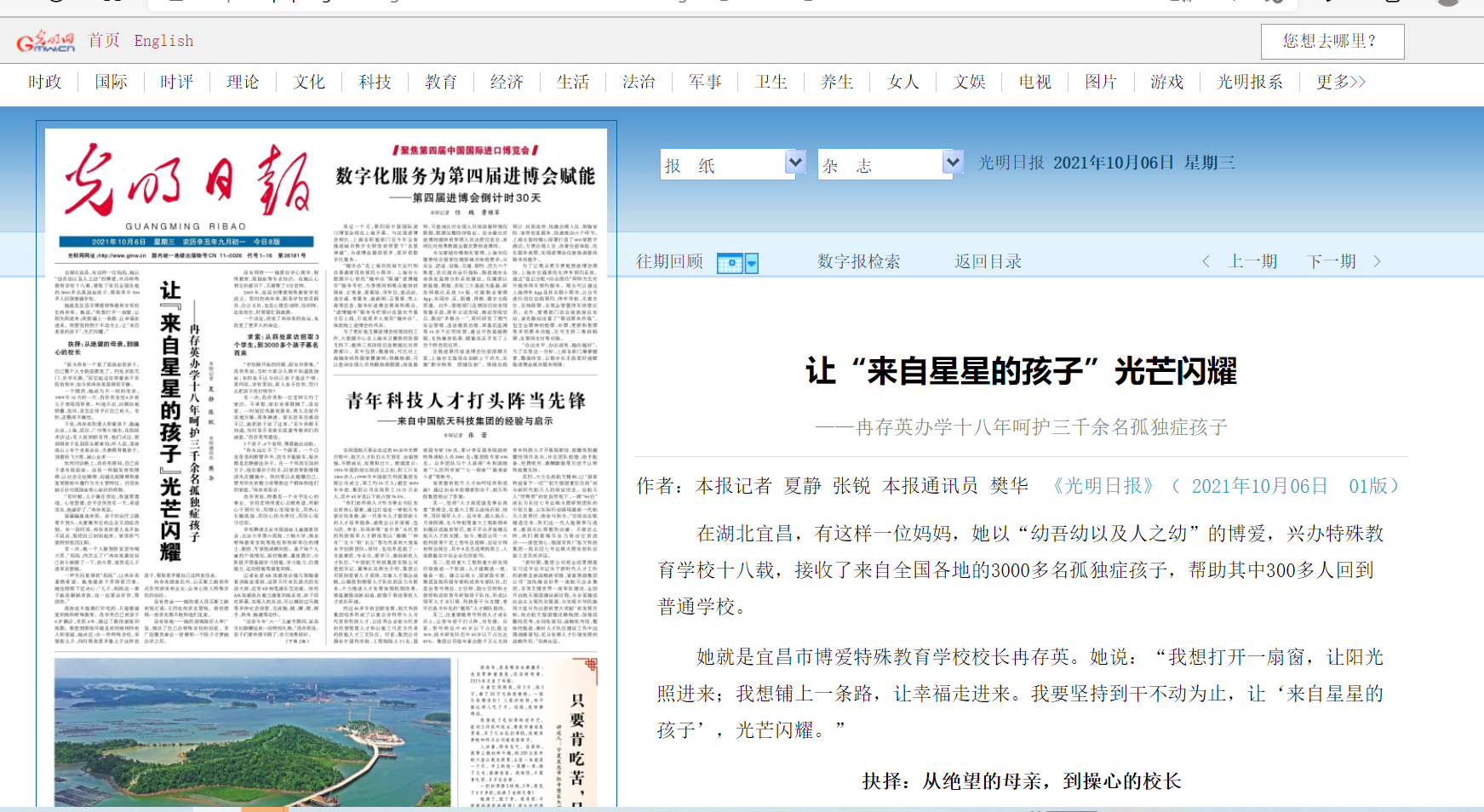Image resolution: width=1484 pixels, height=812 pixels.
Task: Click the 01版 edition text
Action: [1368, 486]
